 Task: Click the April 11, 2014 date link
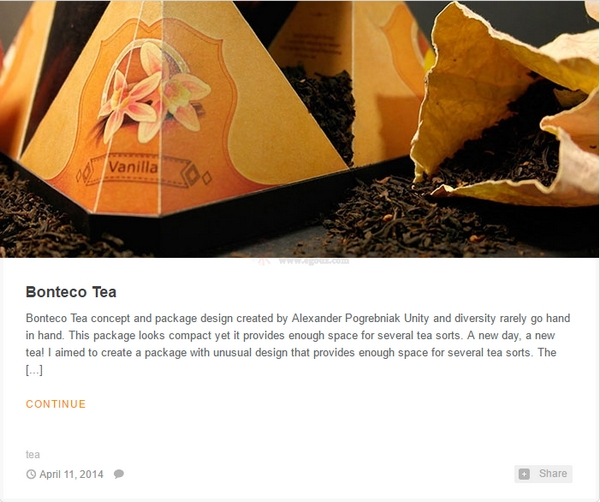(x=71, y=474)
